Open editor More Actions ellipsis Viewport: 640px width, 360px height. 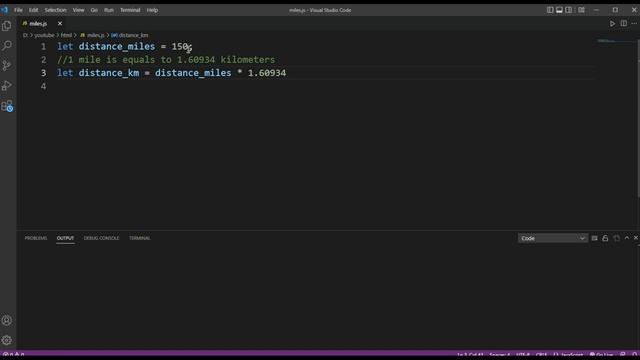[x=634, y=24]
